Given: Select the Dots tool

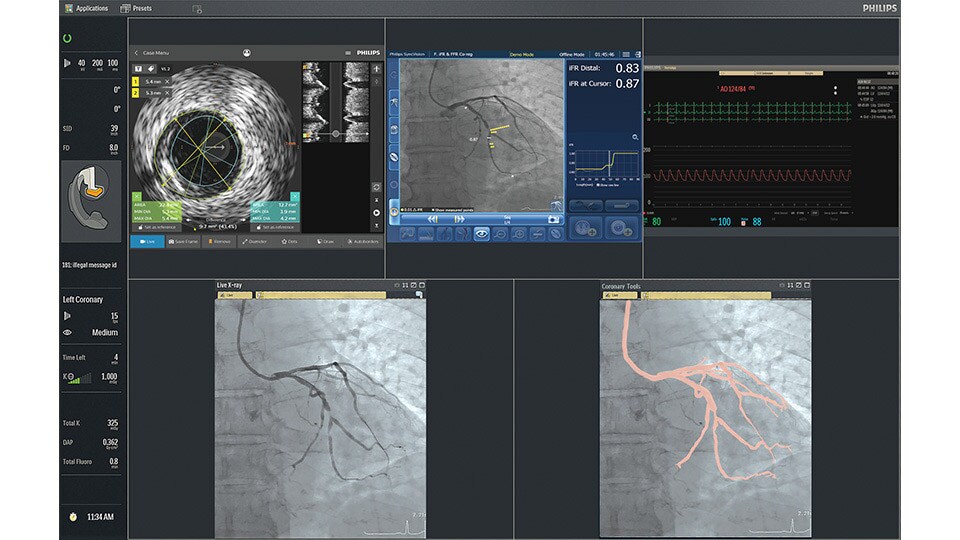Looking at the screenshot, I should pyautogui.click(x=289, y=241).
